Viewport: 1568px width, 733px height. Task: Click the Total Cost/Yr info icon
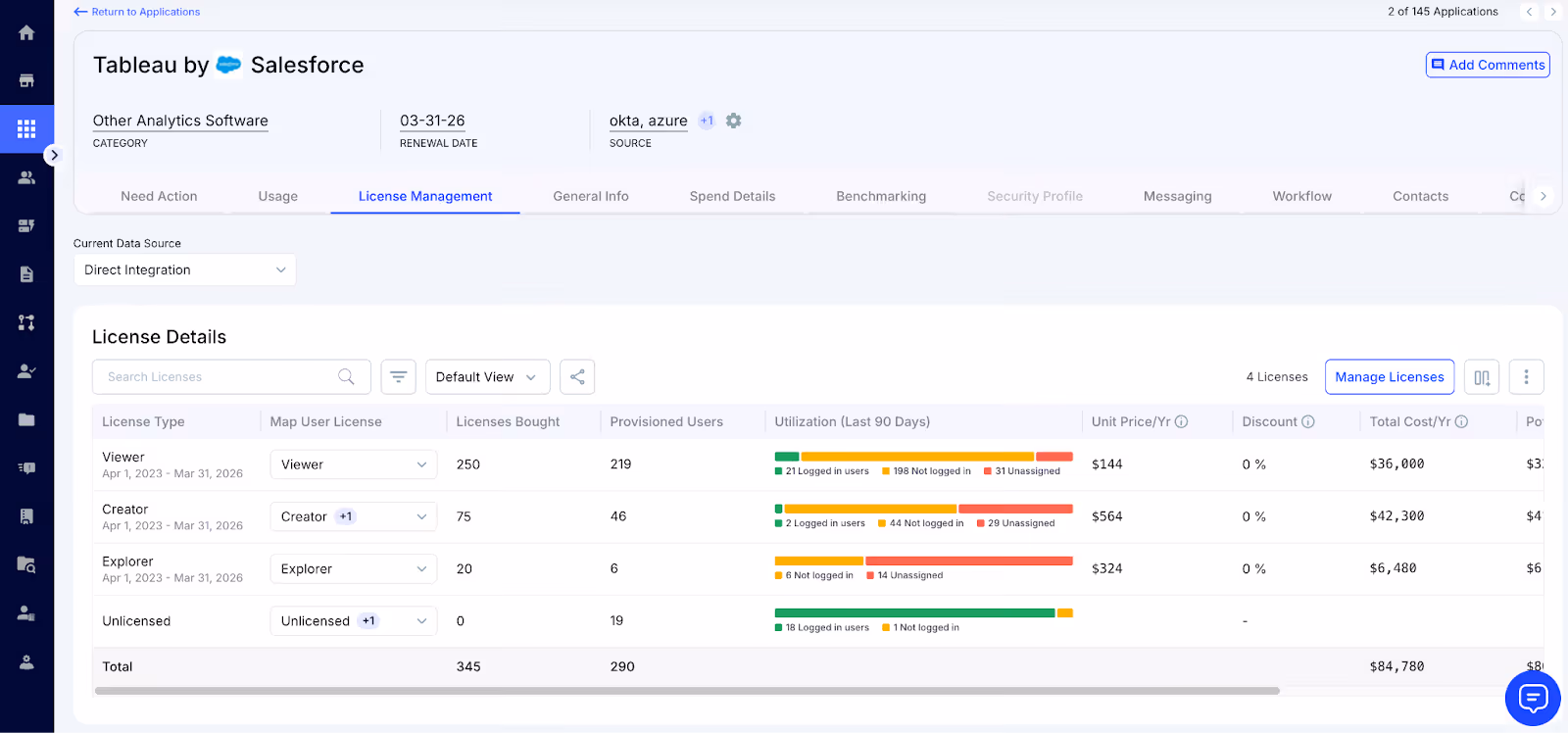click(x=1461, y=421)
